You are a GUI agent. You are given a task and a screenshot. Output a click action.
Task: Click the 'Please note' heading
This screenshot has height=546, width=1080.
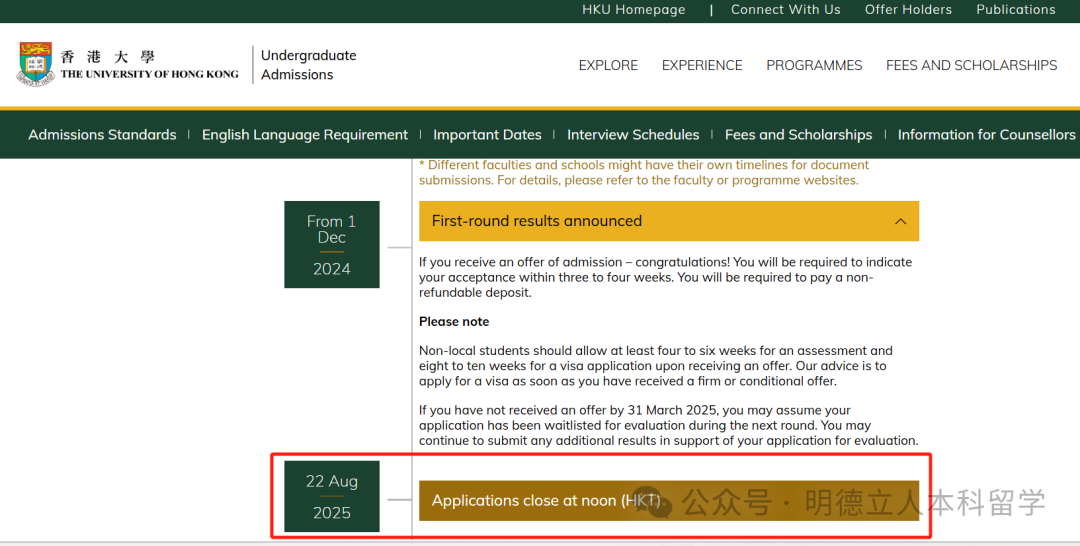pyautogui.click(x=454, y=322)
